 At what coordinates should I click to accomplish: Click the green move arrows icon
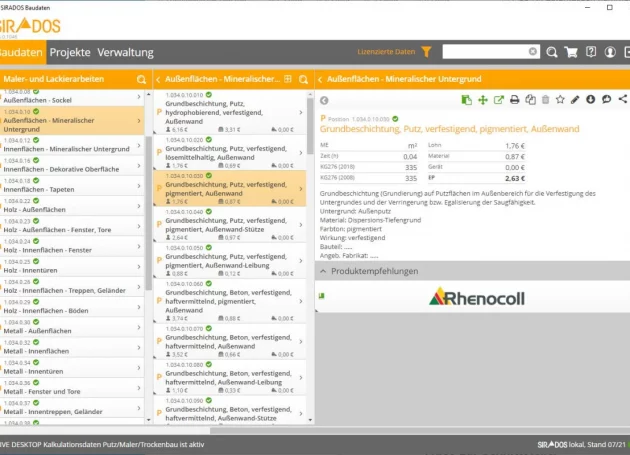[x=483, y=100]
